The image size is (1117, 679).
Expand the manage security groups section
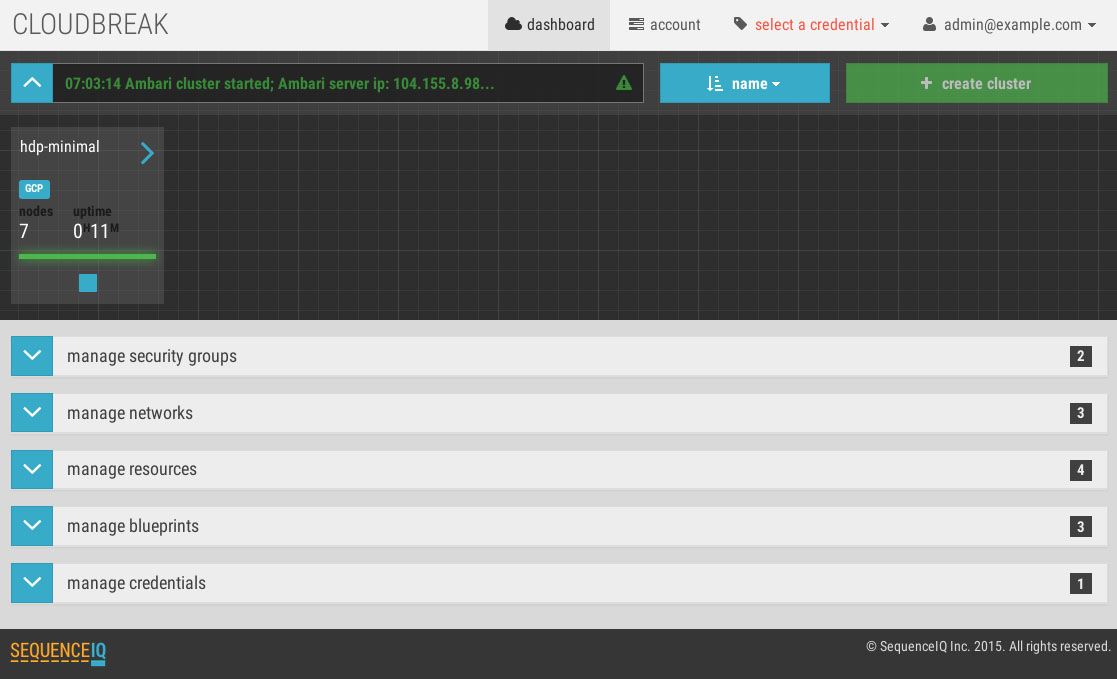pos(32,356)
